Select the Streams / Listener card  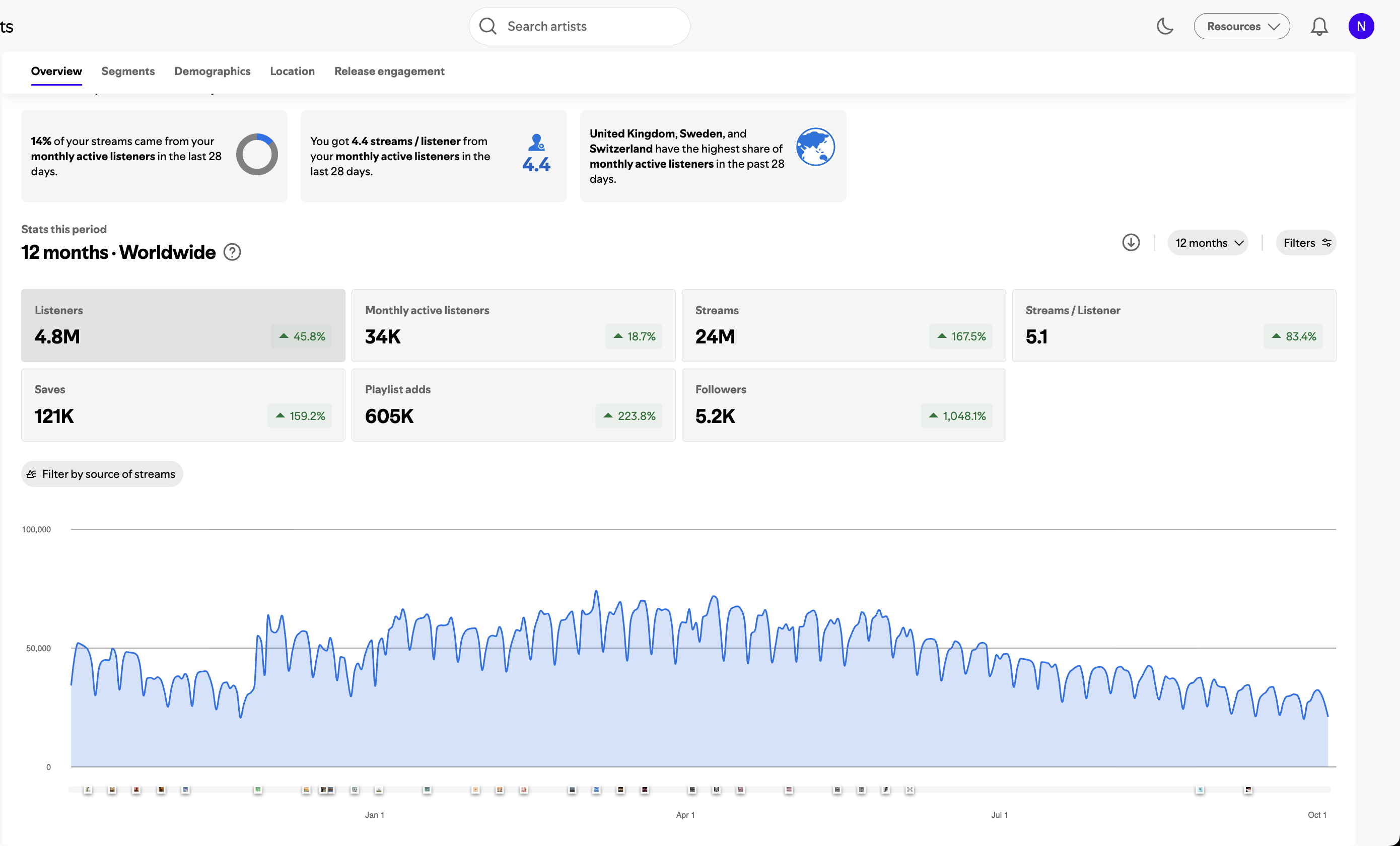1174,326
